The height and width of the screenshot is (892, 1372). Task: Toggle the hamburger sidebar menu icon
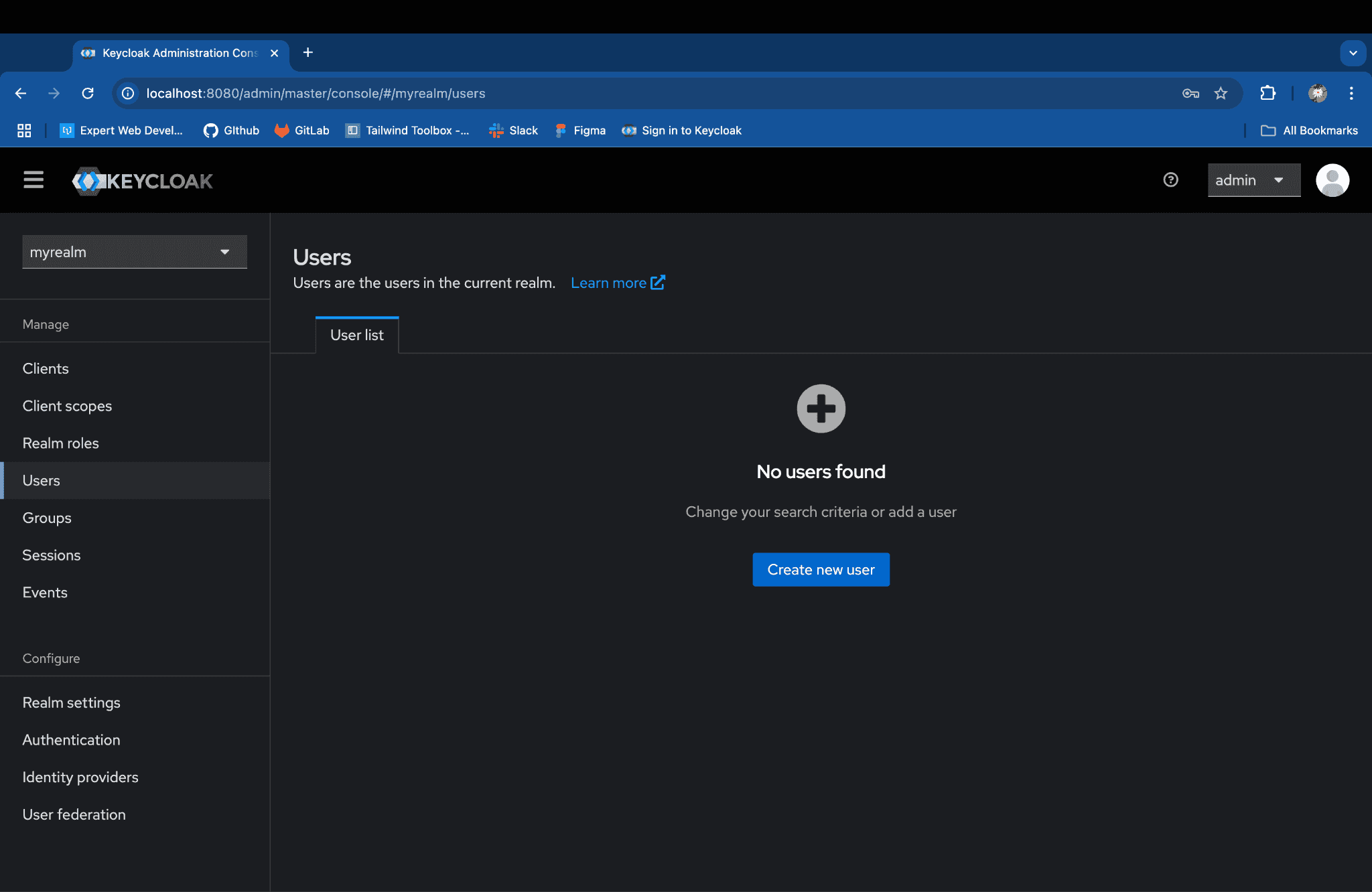click(x=33, y=180)
